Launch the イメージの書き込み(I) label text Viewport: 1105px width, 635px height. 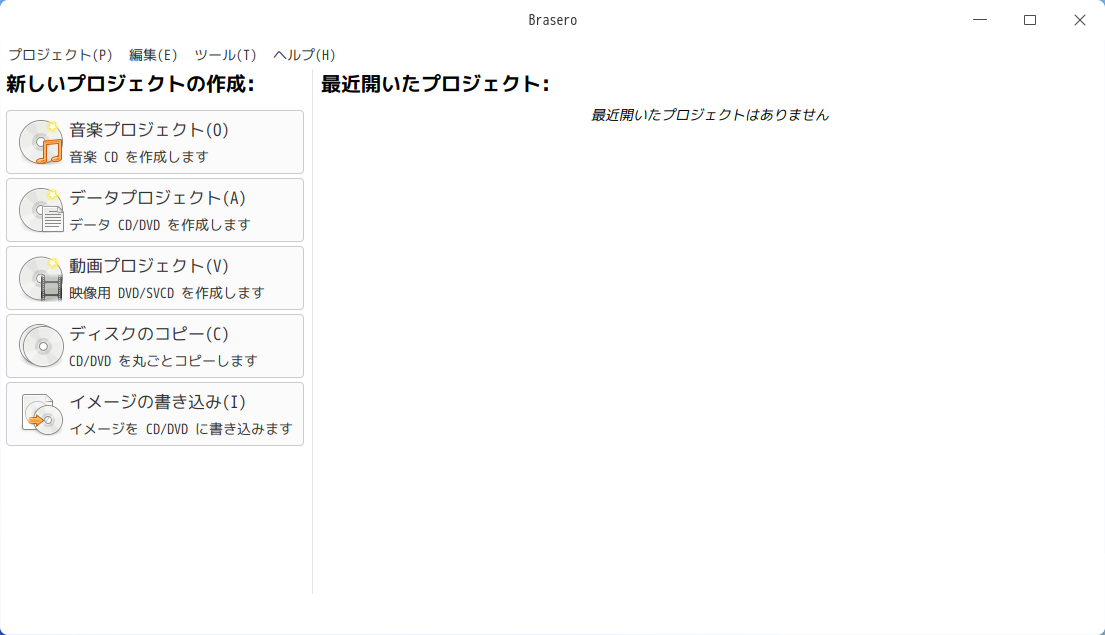(x=157, y=402)
